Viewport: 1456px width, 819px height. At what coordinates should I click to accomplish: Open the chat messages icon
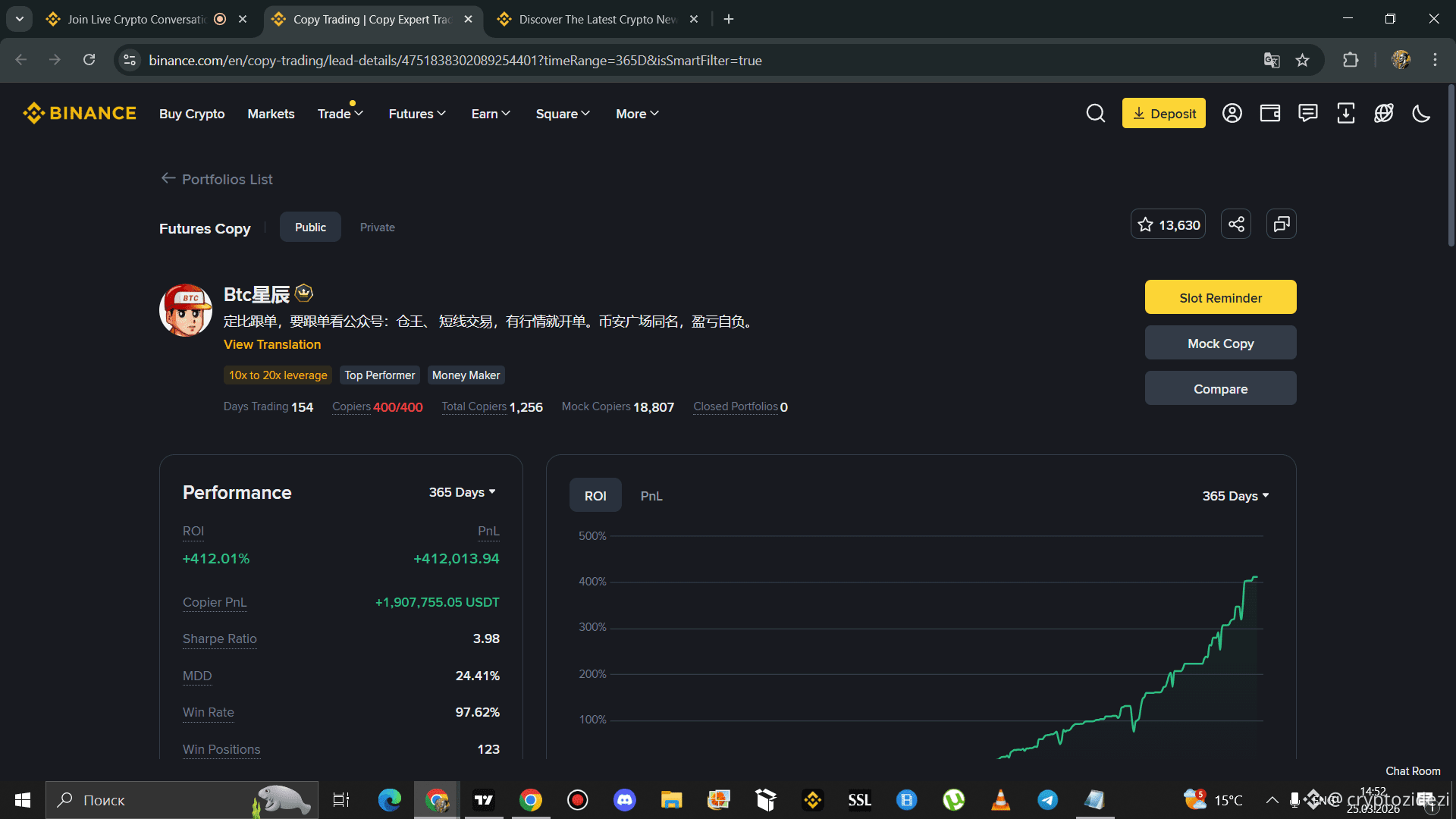[1308, 114]
